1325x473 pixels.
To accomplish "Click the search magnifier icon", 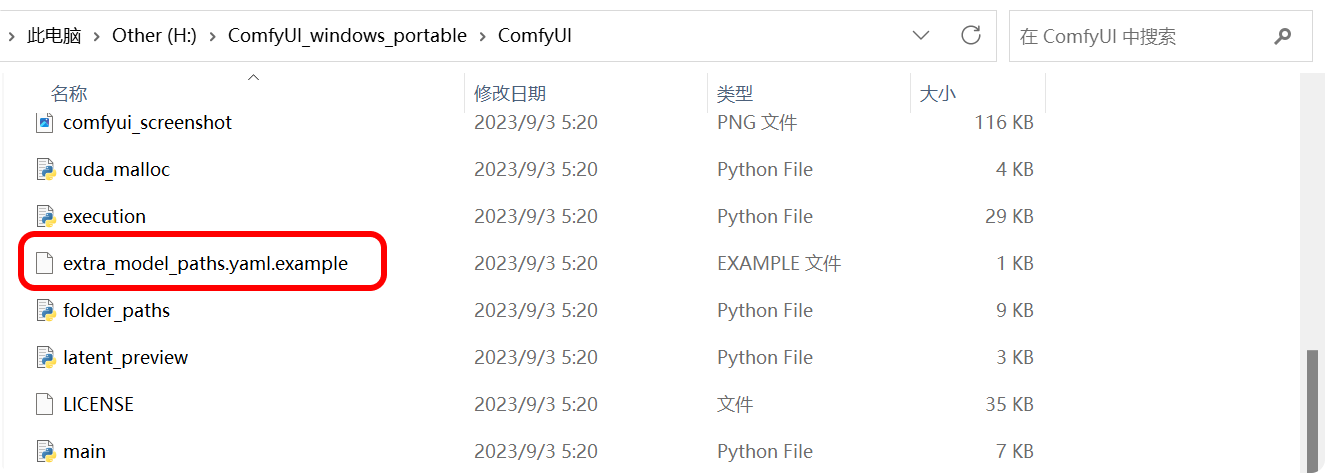I will tap(1283, 37).
